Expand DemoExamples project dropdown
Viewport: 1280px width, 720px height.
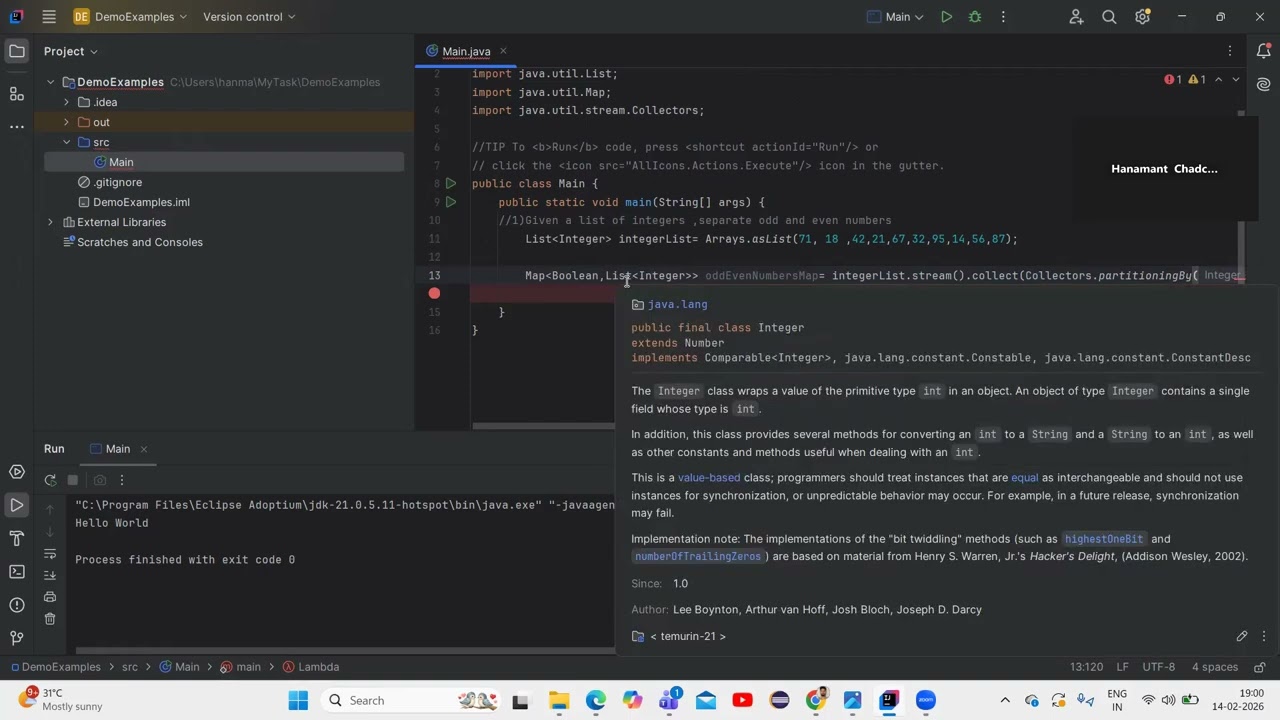click(x=128, y=17)
